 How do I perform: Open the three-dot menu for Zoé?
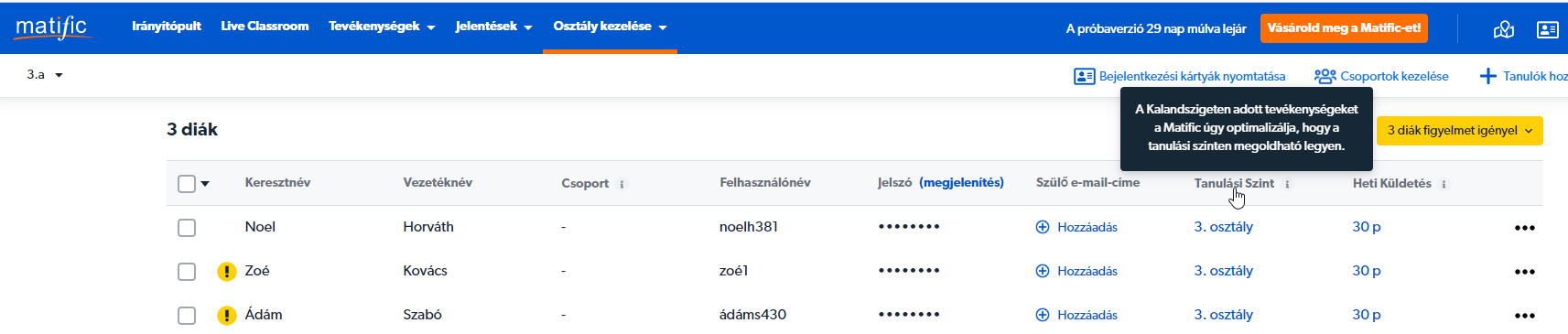pyautogui.click(x=1524, y=272)
